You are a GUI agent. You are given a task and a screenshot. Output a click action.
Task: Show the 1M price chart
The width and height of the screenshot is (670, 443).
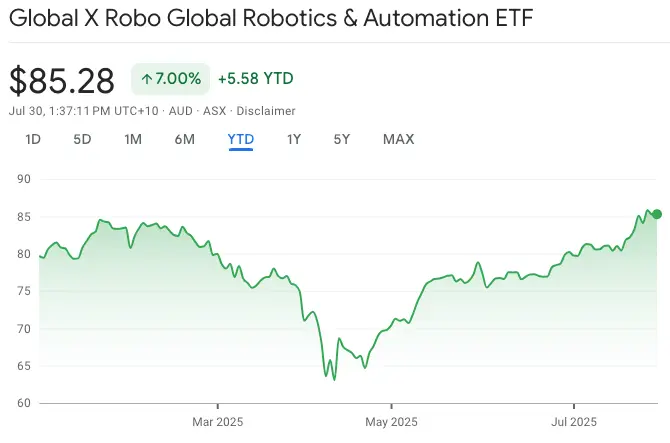tap(133, 139)
